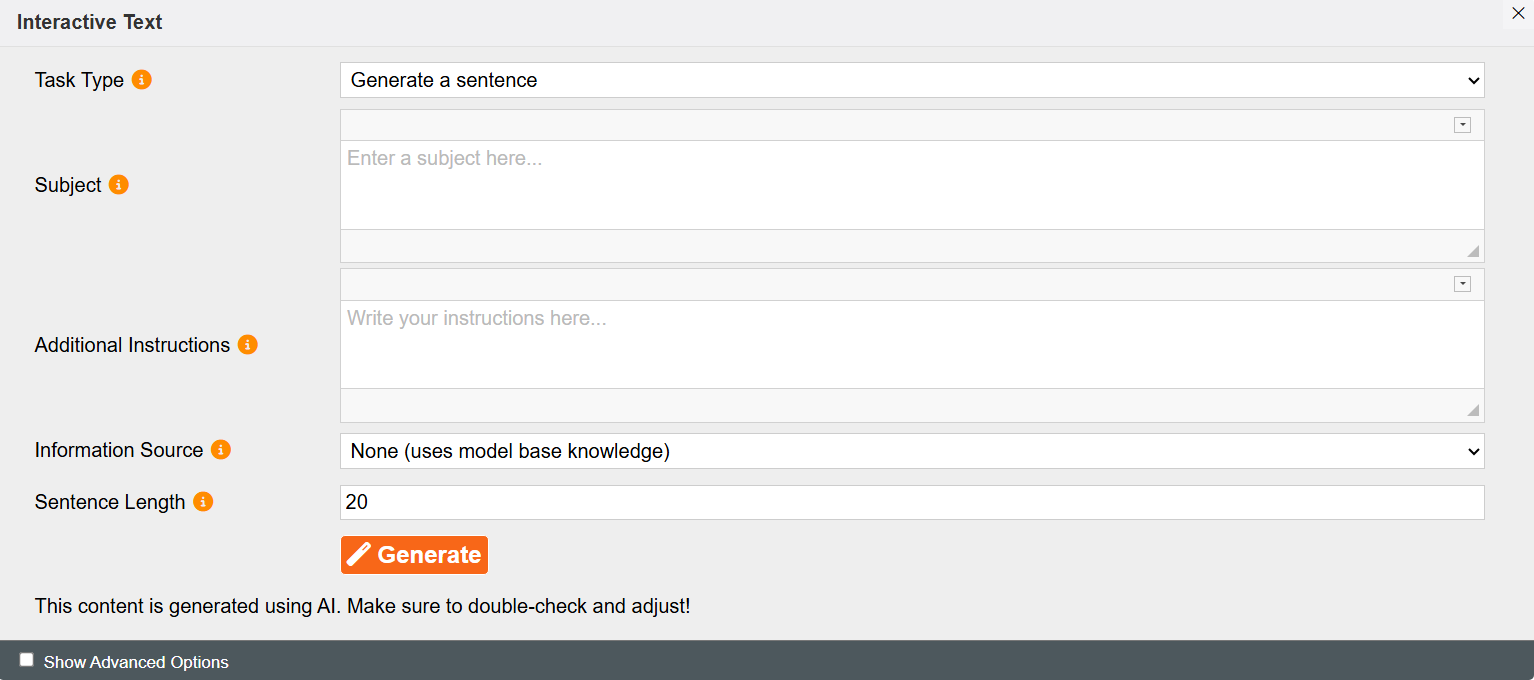Click the Subject info icon
The height and width of the screenshot is (680, 1534).
tap(119, 185)
